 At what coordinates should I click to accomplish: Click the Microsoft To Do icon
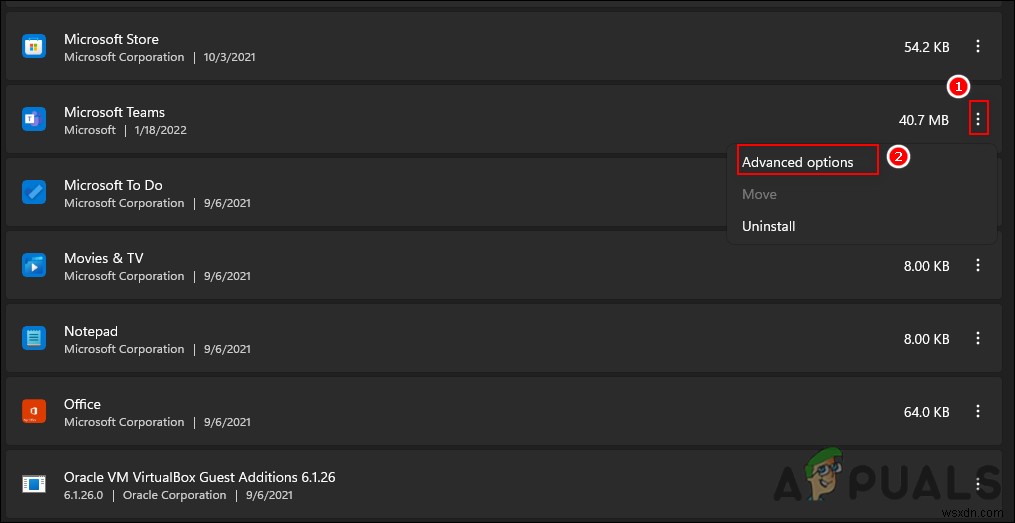pyautogui.click(x=34, y=193)
